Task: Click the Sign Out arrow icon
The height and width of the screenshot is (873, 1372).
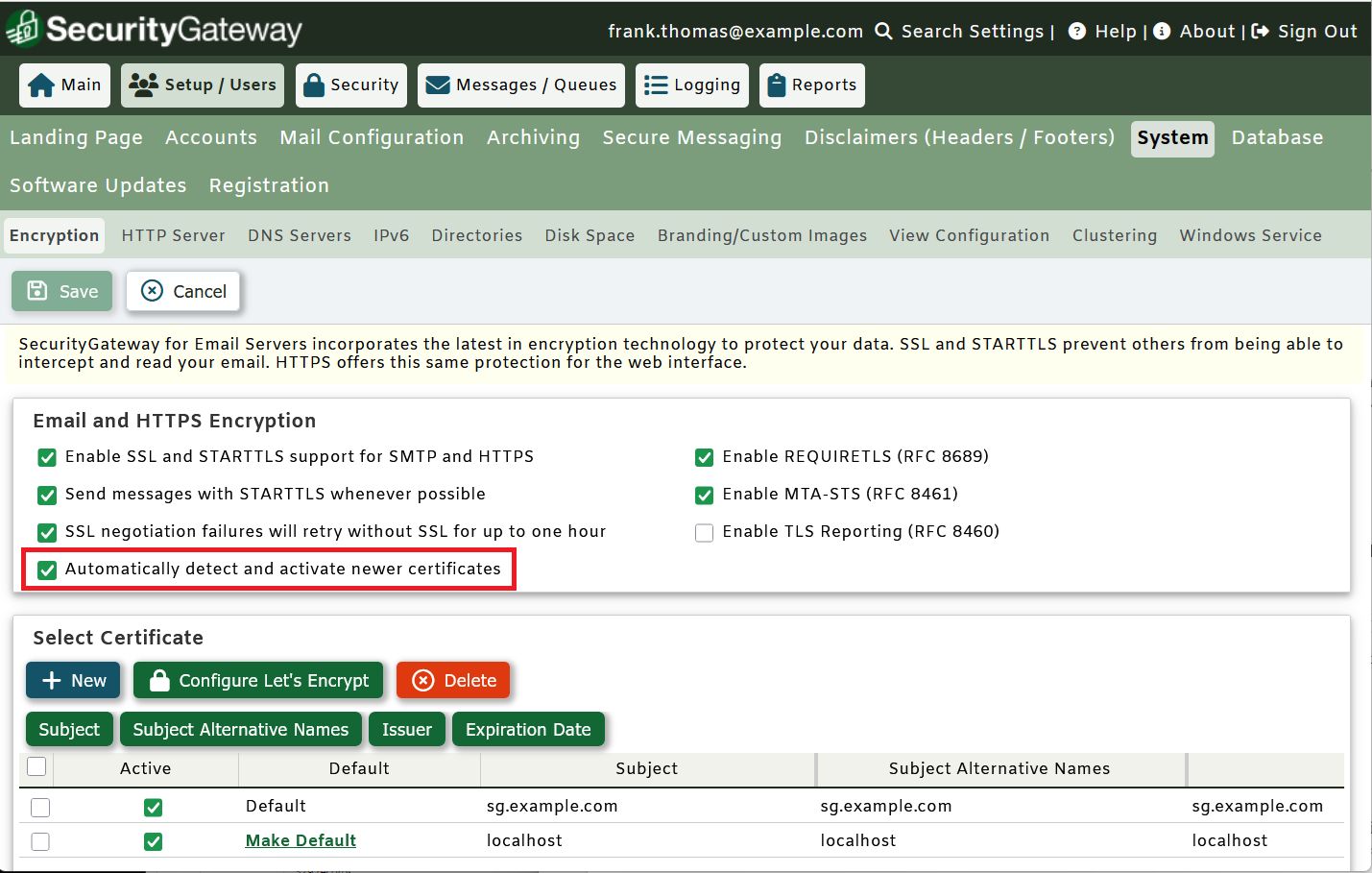Action: [1260, 31]
